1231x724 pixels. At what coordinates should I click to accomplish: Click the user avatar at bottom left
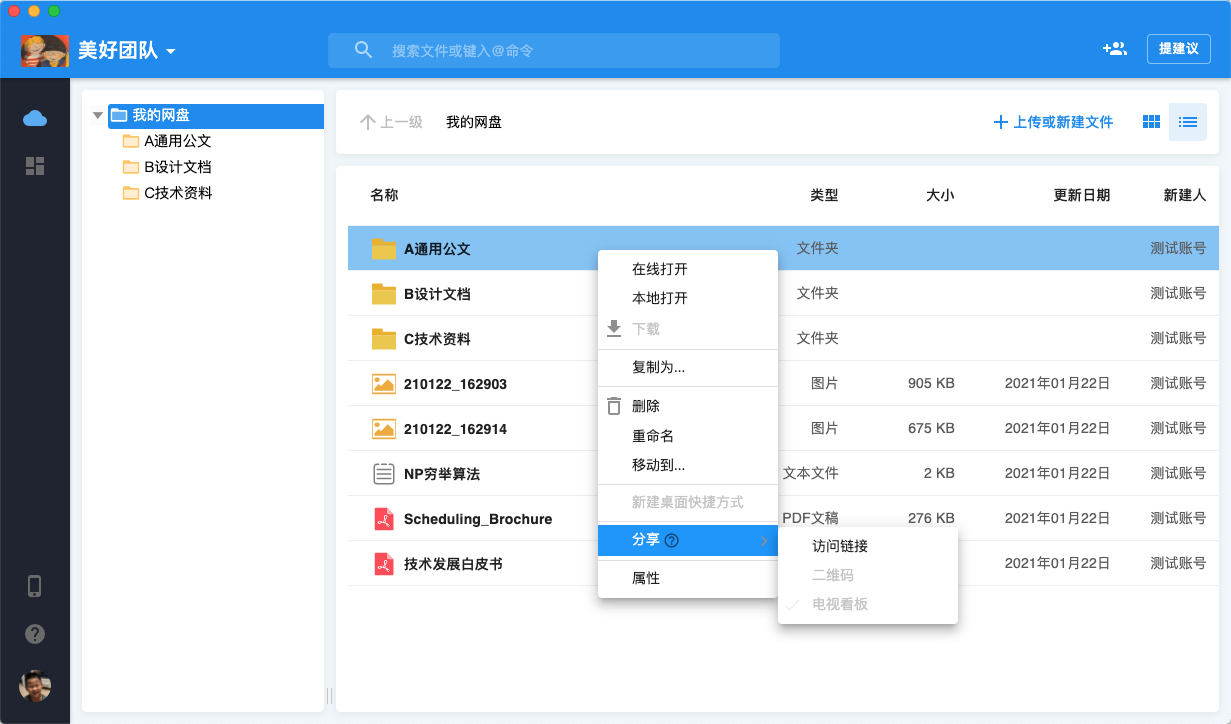[x=35, y=686]
